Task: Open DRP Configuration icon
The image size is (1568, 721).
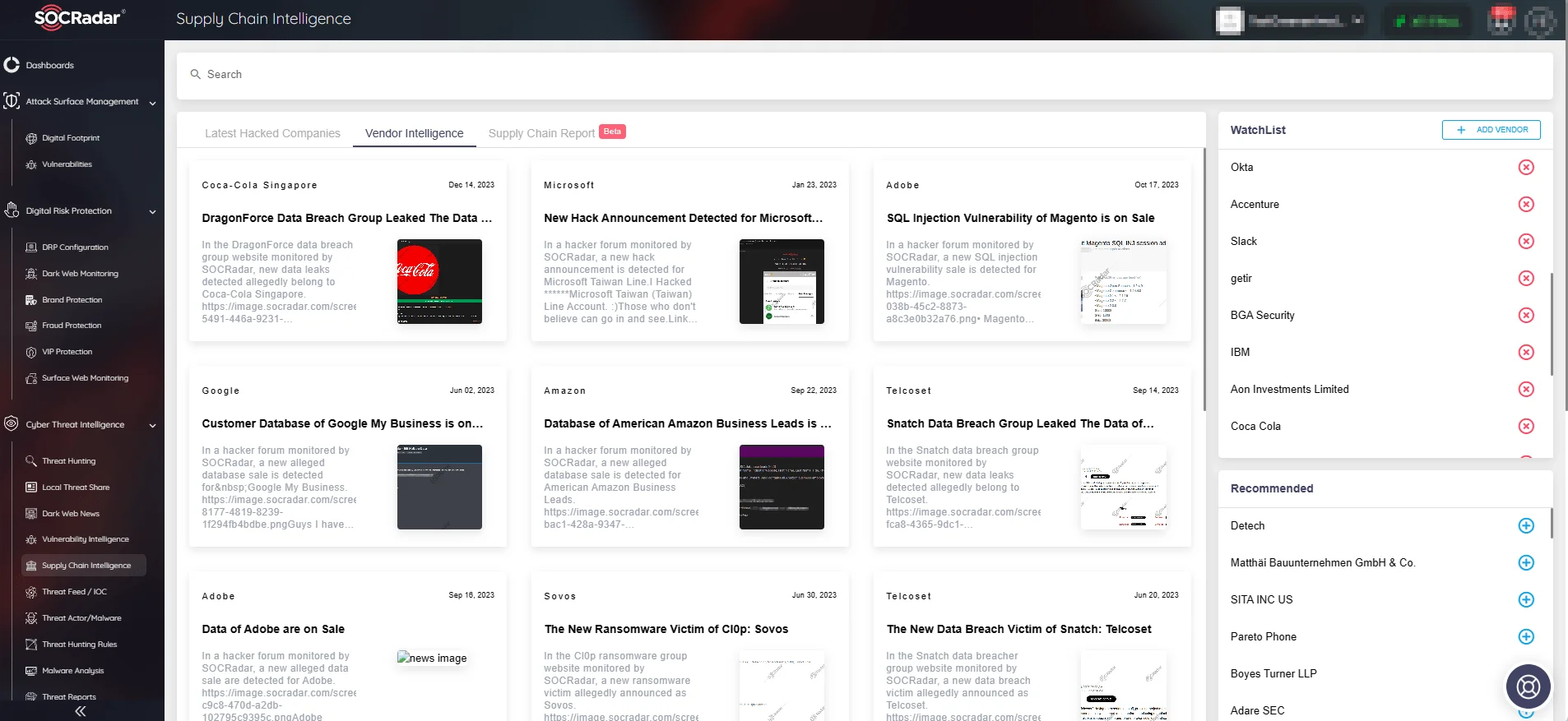Action: [31, 247]
